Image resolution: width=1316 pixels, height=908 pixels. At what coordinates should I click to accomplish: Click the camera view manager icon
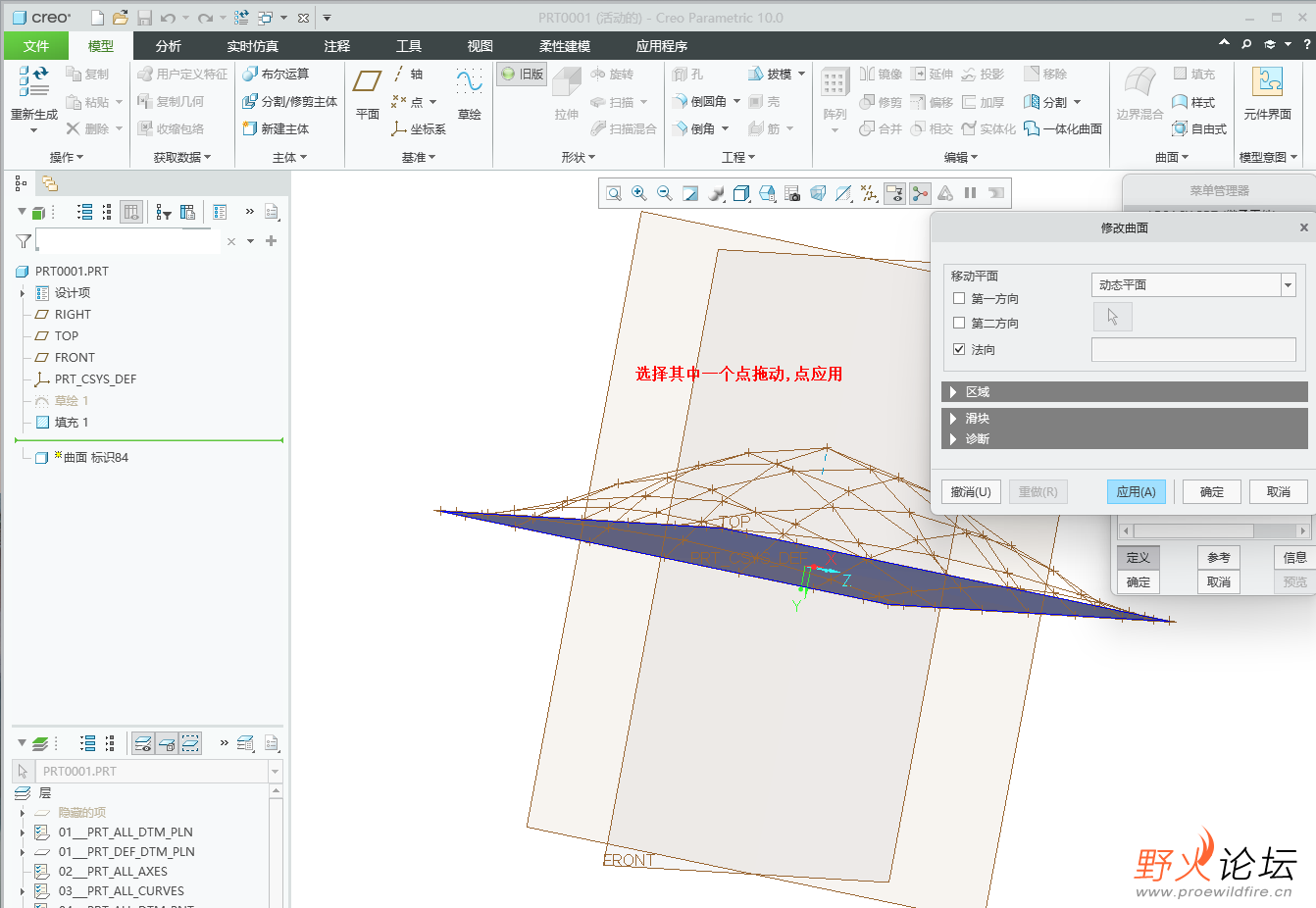(x=792, y=193)
